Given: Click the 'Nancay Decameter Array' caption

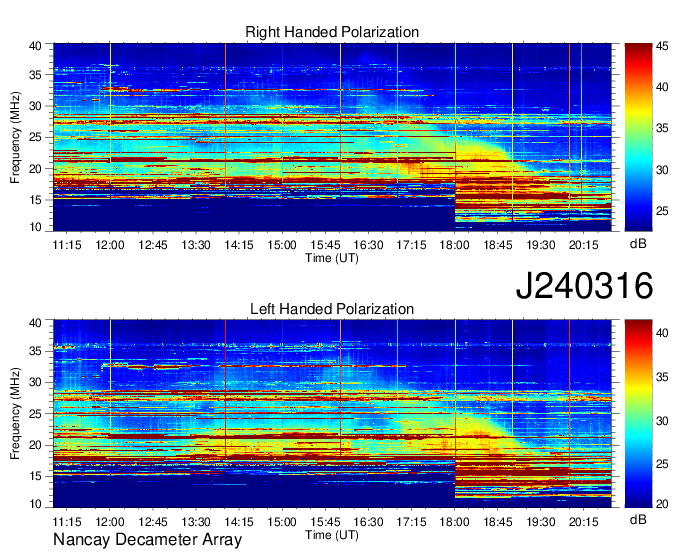Looking at the screenshot, I should (x=147, y=539).
